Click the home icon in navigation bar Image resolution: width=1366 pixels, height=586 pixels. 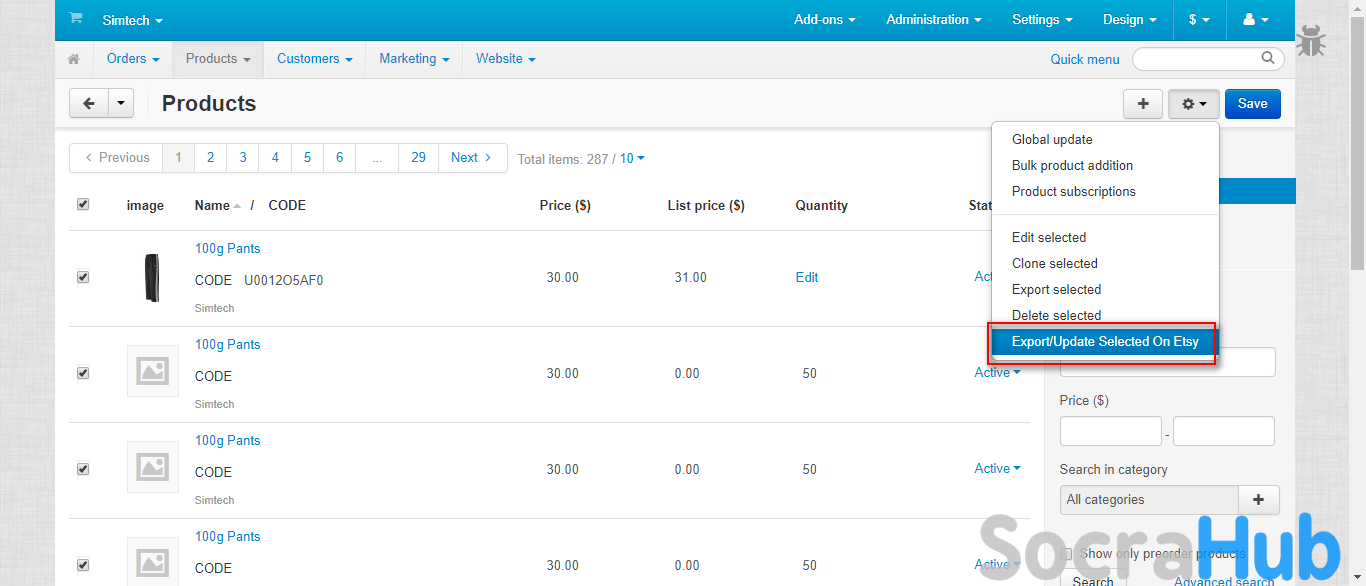coord(74,59)
